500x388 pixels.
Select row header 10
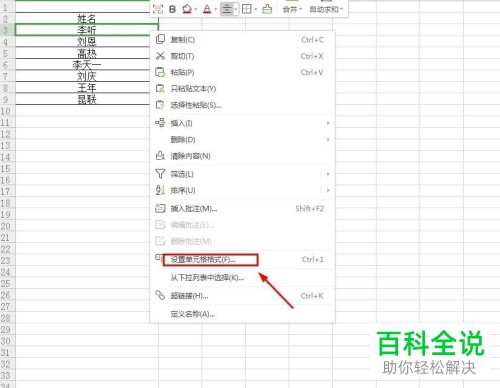(7, 111)
